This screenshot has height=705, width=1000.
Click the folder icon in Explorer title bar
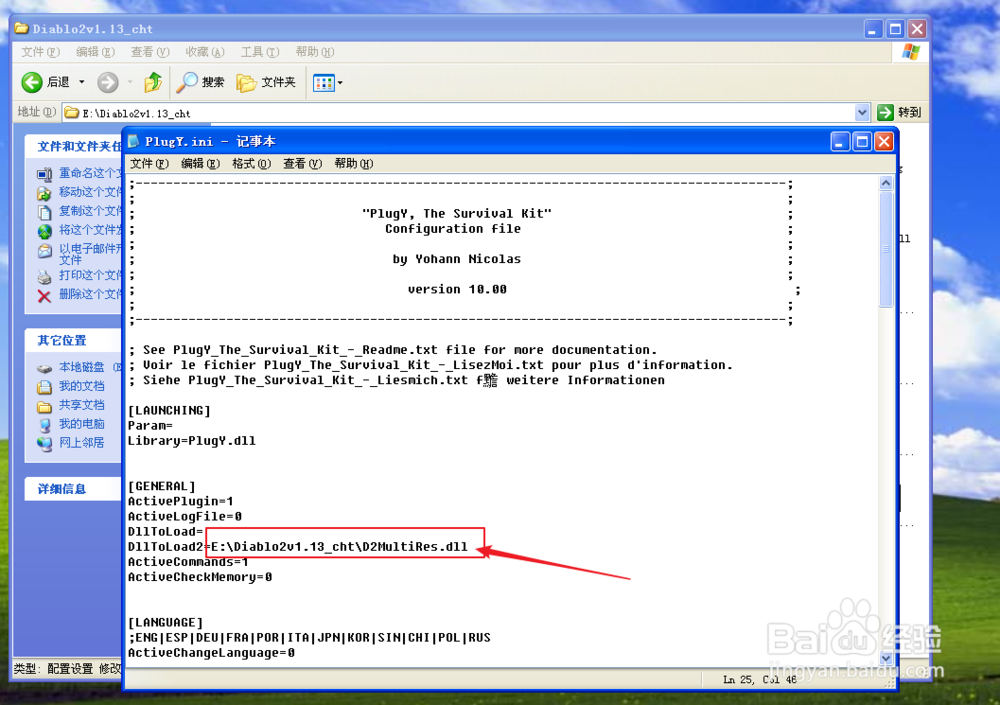pyautogui.click(x=22, y=28)
